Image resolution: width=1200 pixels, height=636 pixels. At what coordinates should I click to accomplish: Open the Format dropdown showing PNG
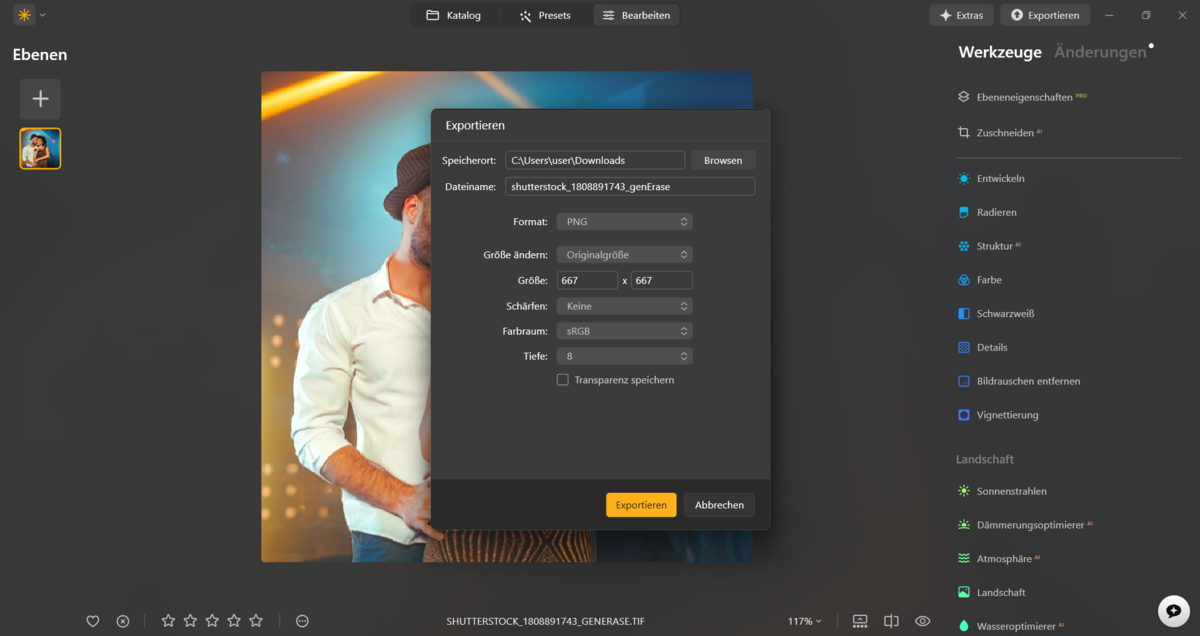click(624, 221)
